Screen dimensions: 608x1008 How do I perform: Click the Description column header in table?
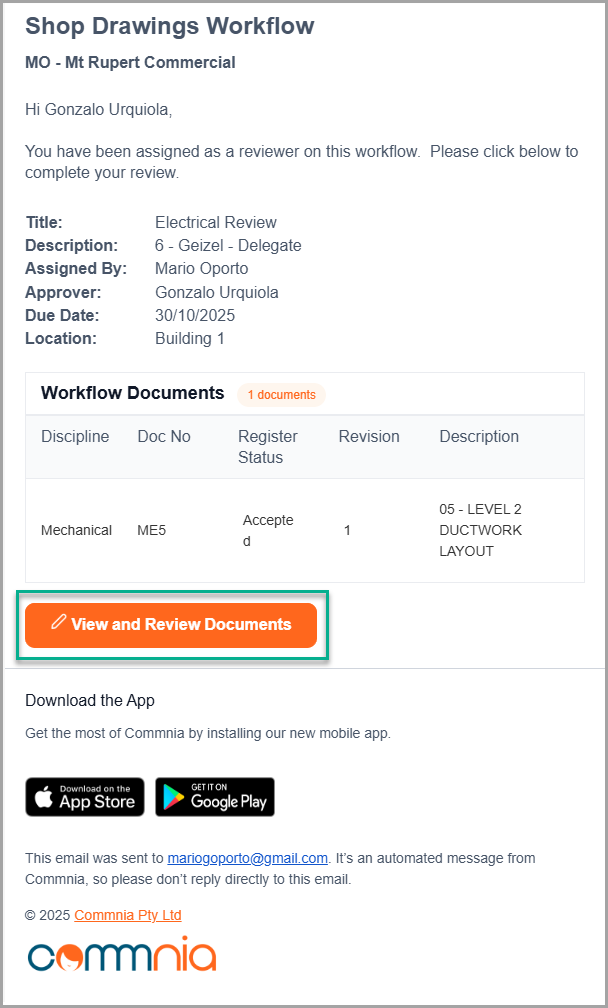coord(479,437)
